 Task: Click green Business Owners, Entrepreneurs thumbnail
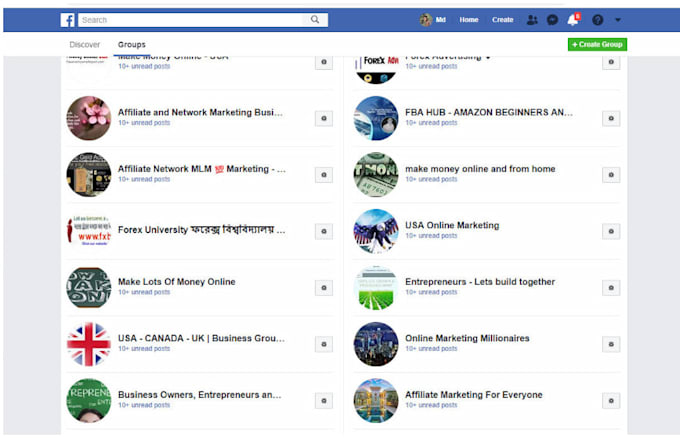tap(88, 400)
